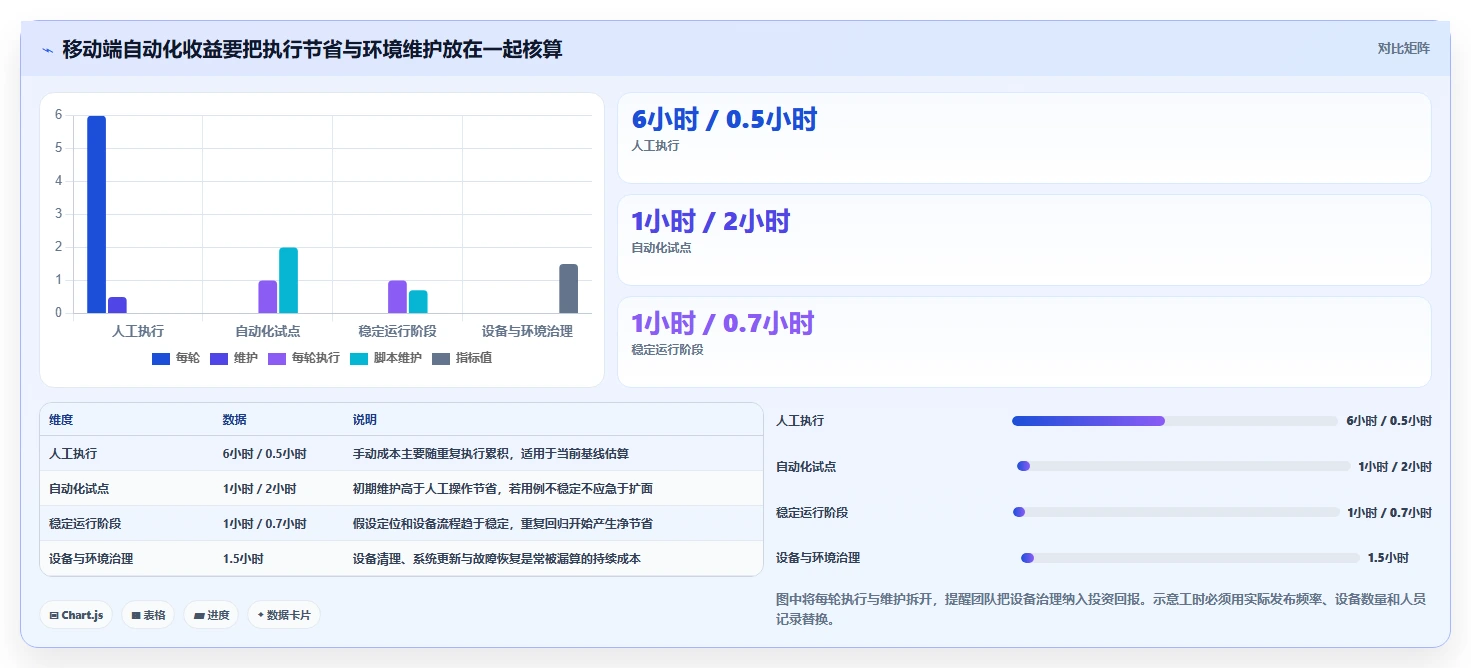Toggle the 脚本维护 legend entry

point(385,358)
